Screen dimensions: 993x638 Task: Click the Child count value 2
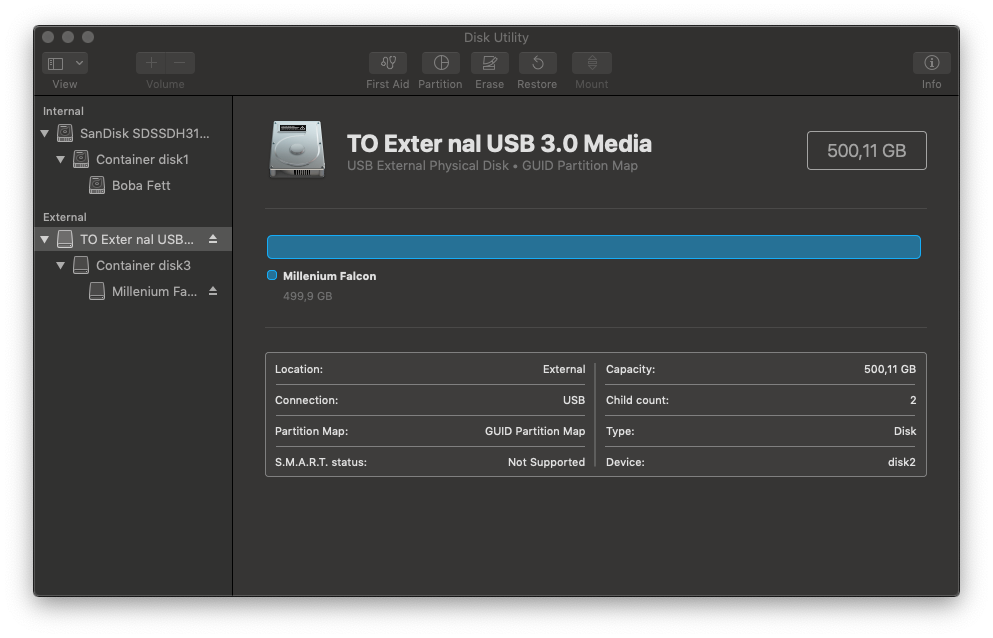(x=913, y=400)
